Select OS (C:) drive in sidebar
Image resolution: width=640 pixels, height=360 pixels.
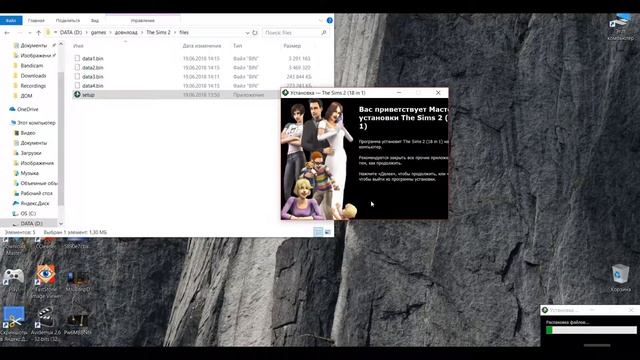click(28, 213)
